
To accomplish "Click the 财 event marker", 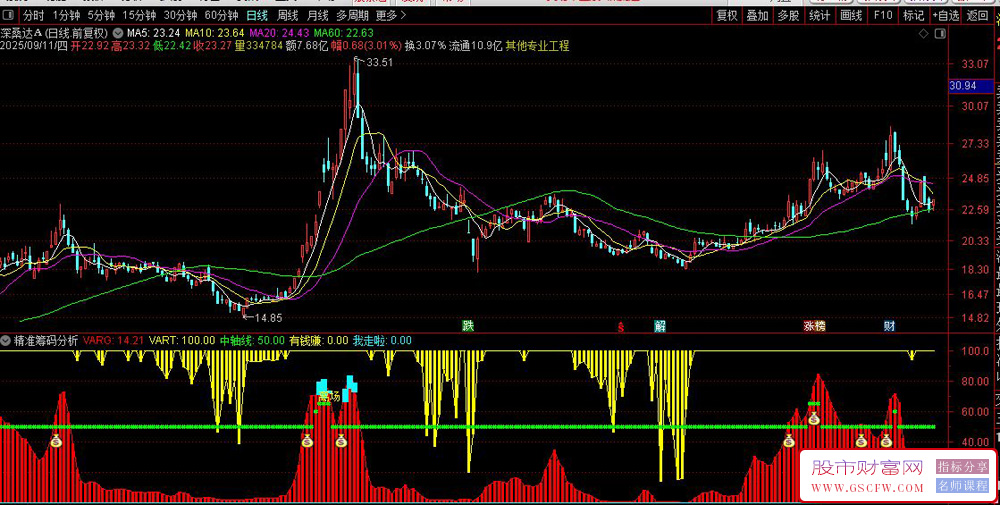I will [890, 326].
